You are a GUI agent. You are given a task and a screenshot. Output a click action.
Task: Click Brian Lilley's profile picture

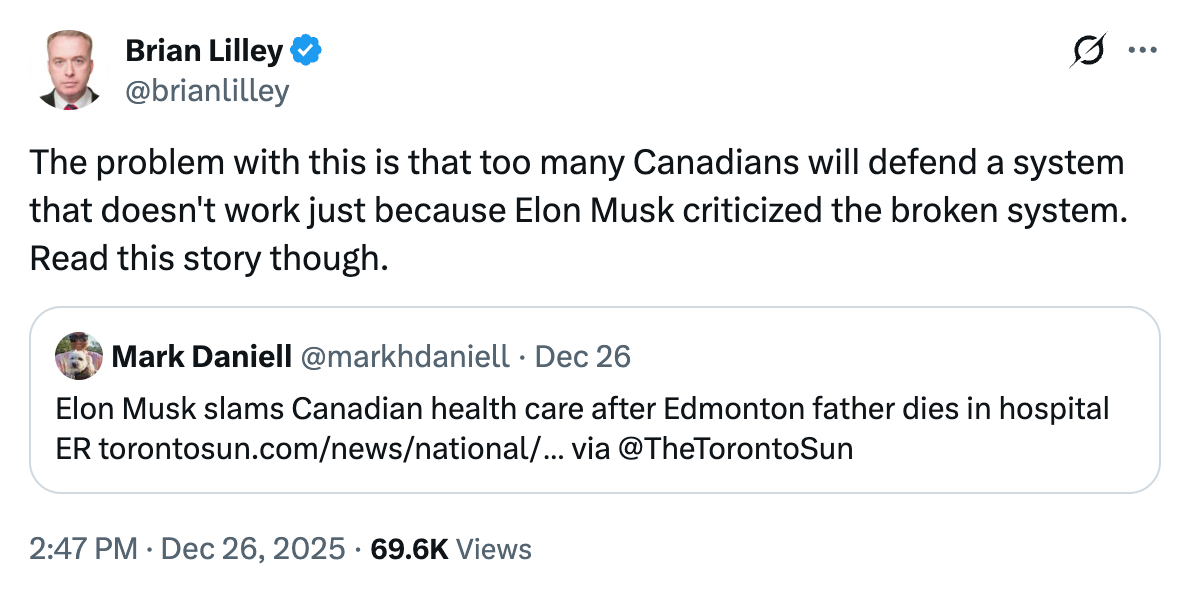[x=67, y=68]
